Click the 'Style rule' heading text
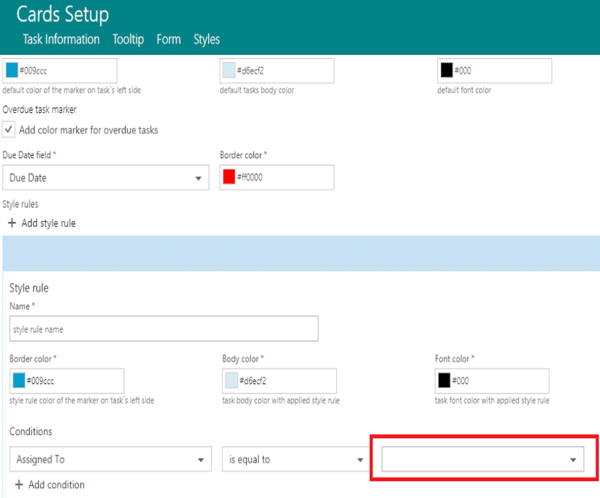This screenshot has height=498, width=600. pos(29,288)
